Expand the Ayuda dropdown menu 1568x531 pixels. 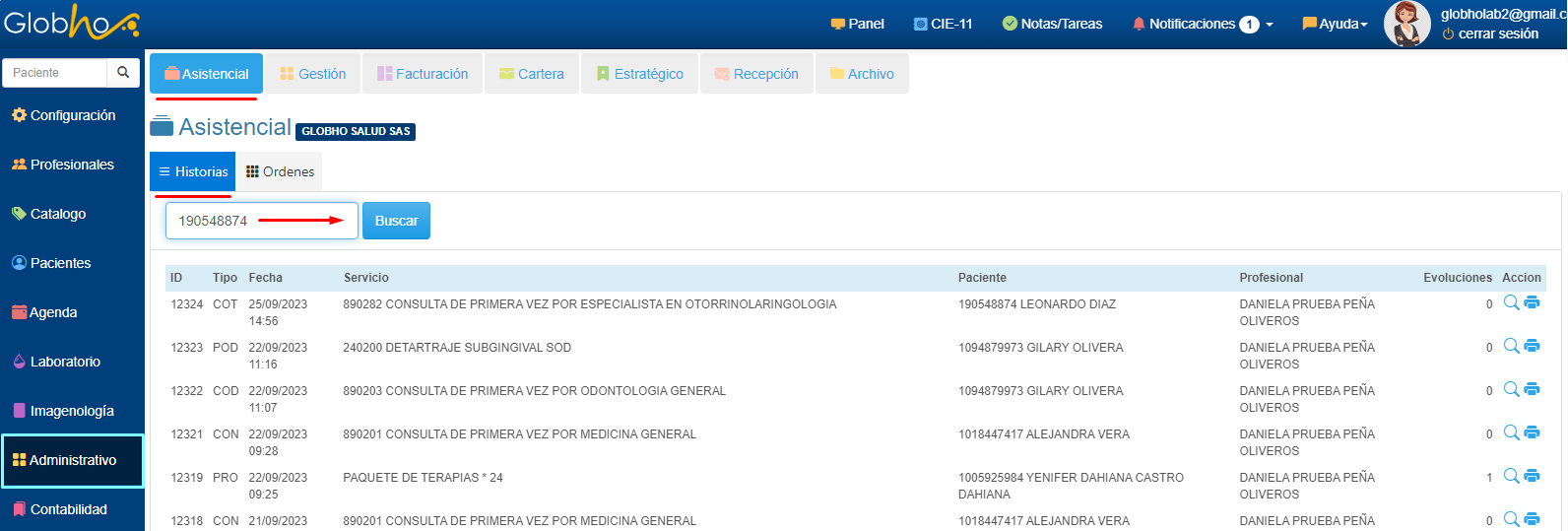pyautogui.click(x=1335, y=24)
